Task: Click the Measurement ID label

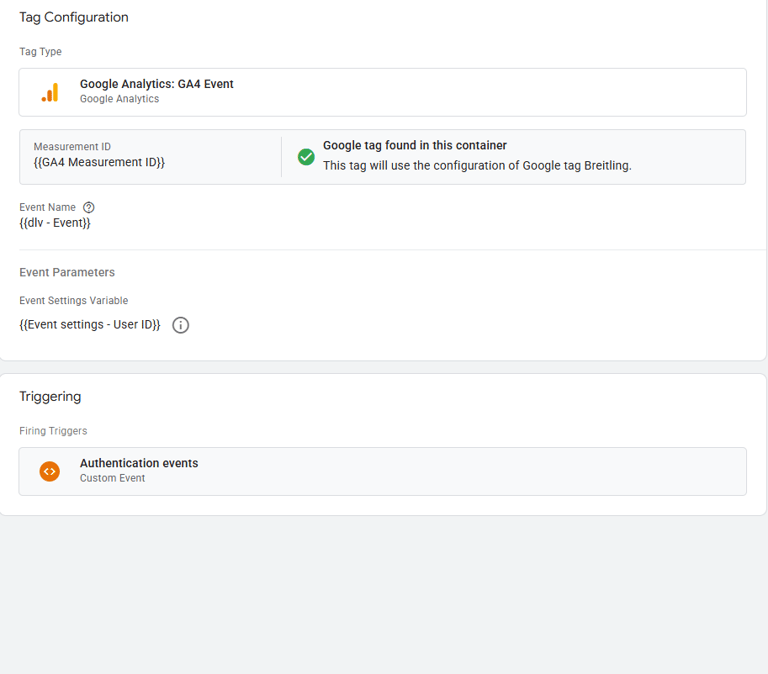Action: pos(72,147)
